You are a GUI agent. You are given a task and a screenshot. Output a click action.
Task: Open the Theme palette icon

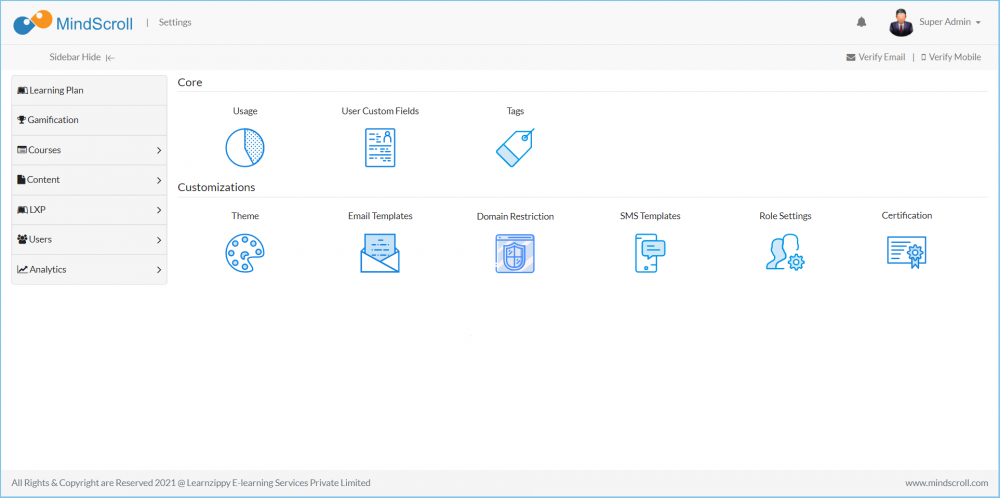pyautogui.click(x=245, y=253)
